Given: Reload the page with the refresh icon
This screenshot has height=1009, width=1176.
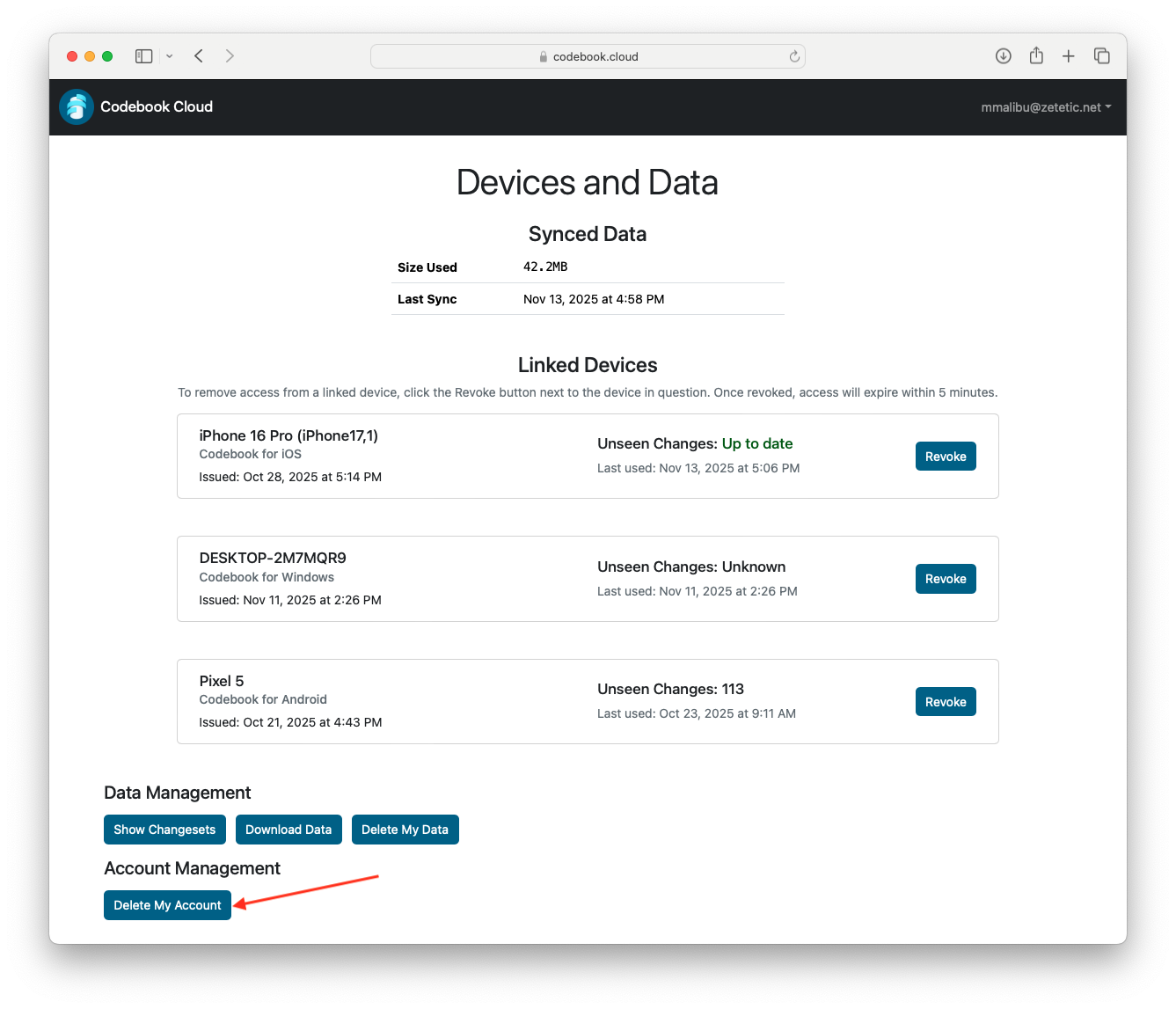Looking at the screenshot, I should (x=794, y=55).
